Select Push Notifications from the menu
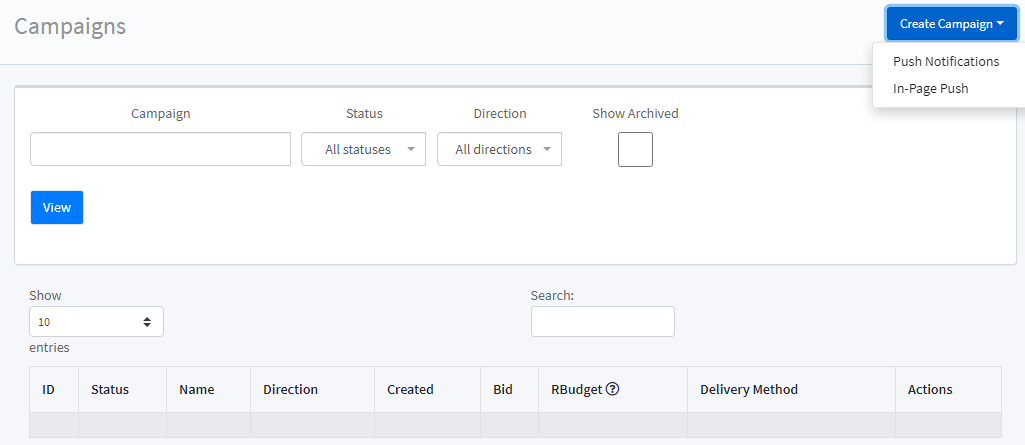Viewport: 1025px width, 445px height. (x=945, y=61)
